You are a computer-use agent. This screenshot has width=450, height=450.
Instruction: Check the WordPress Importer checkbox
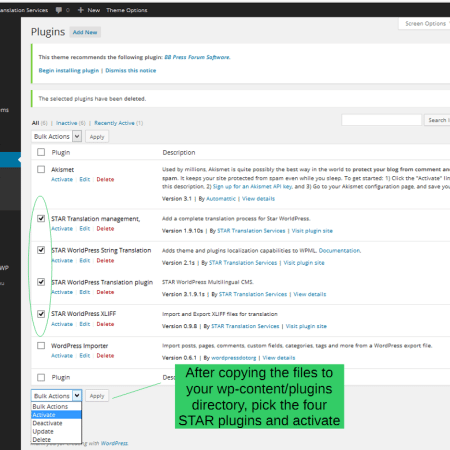41,345
